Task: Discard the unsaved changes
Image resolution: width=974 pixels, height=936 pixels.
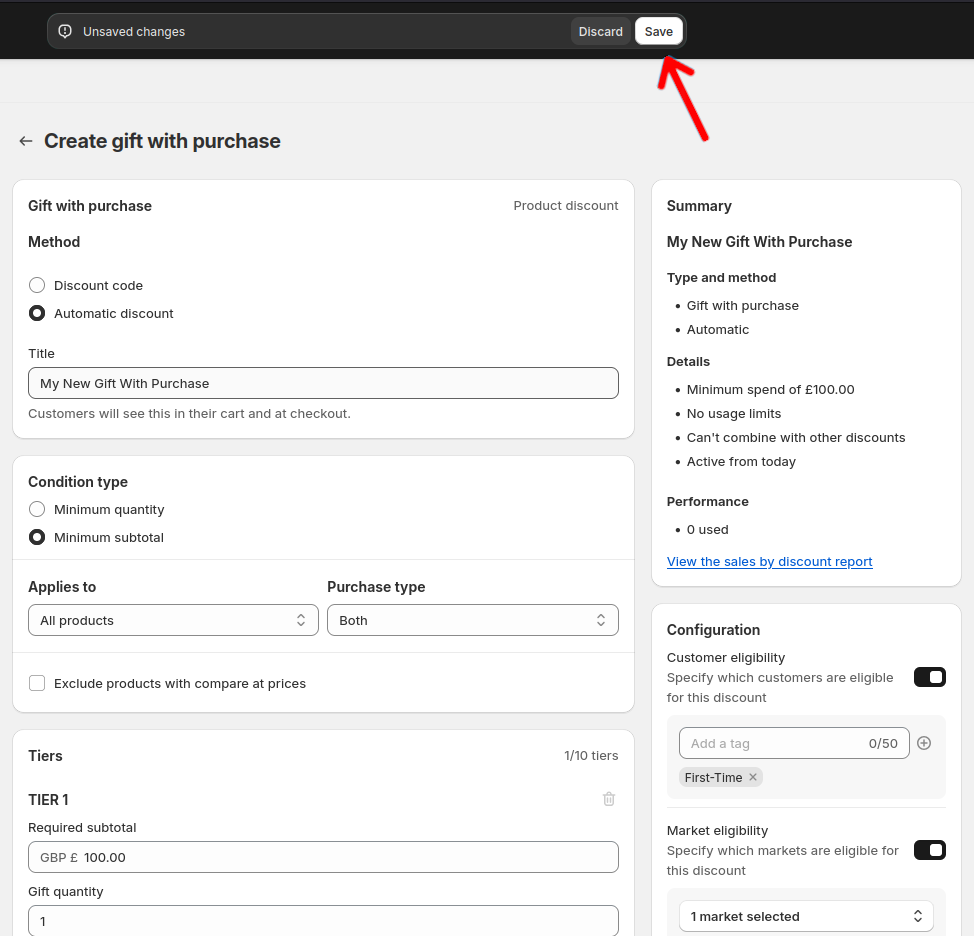Action: [600, 32]
